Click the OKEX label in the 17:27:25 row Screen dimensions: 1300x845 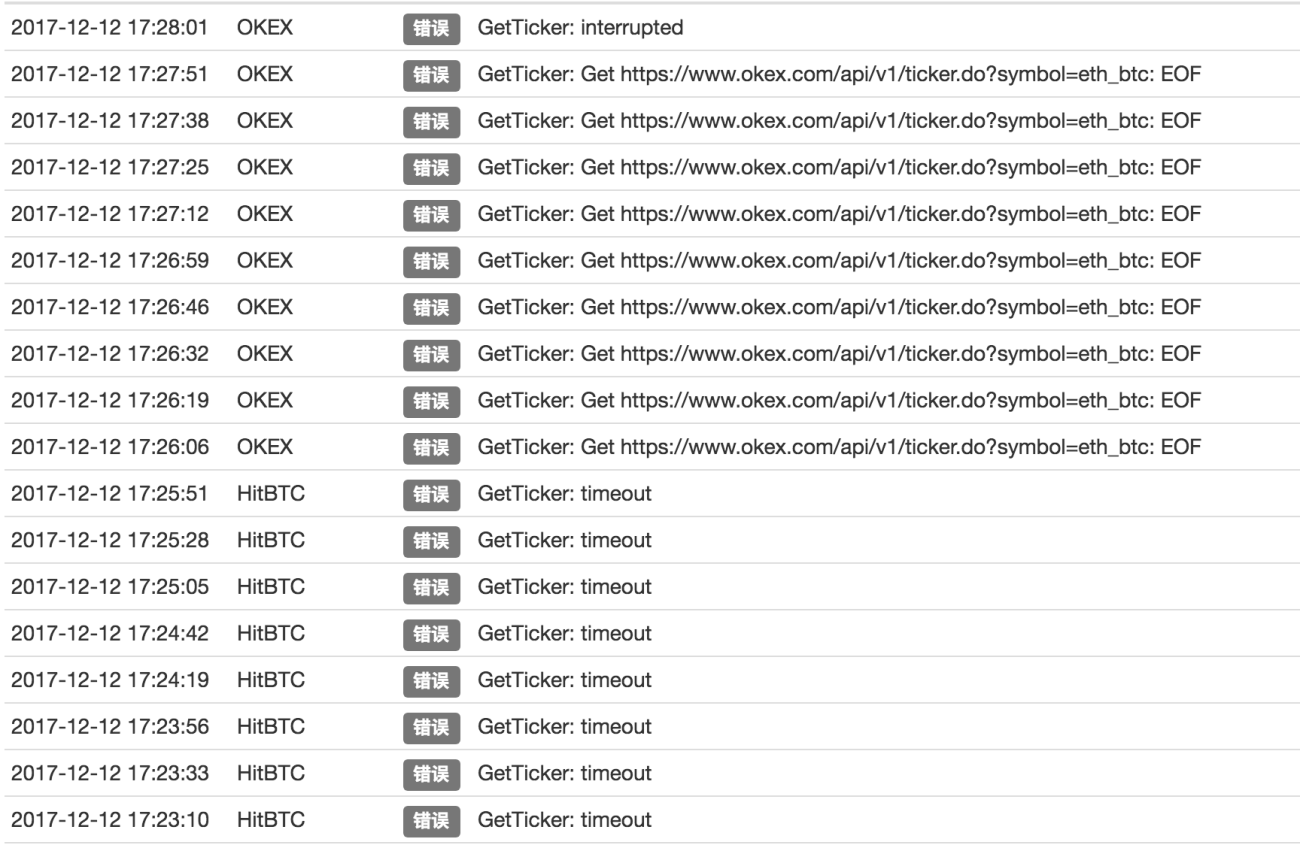[x=265, y=168]
